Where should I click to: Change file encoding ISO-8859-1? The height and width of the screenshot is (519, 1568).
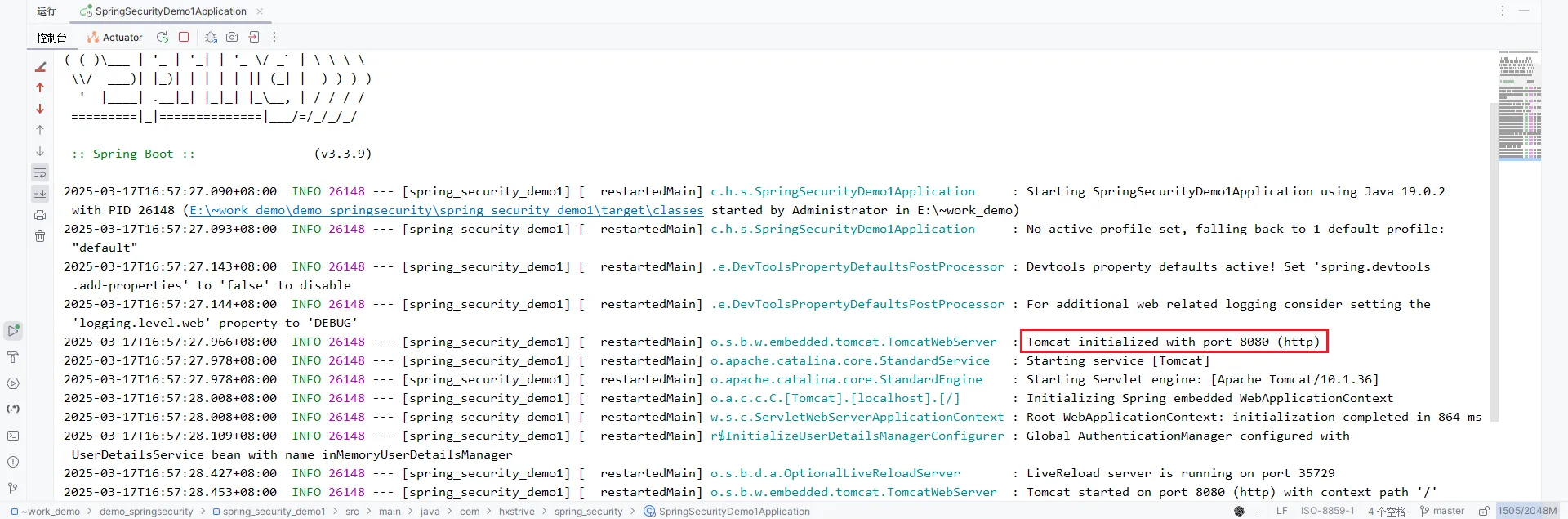1327,512
